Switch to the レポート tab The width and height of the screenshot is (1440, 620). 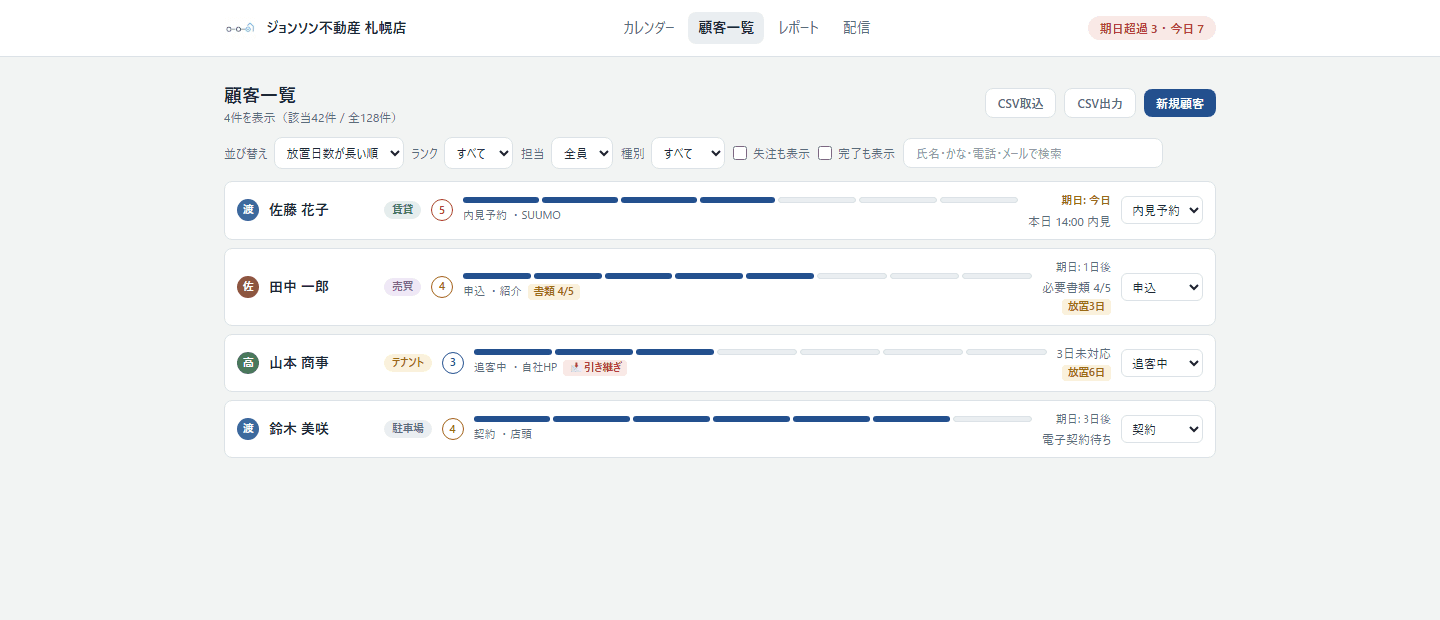[799, 28]
